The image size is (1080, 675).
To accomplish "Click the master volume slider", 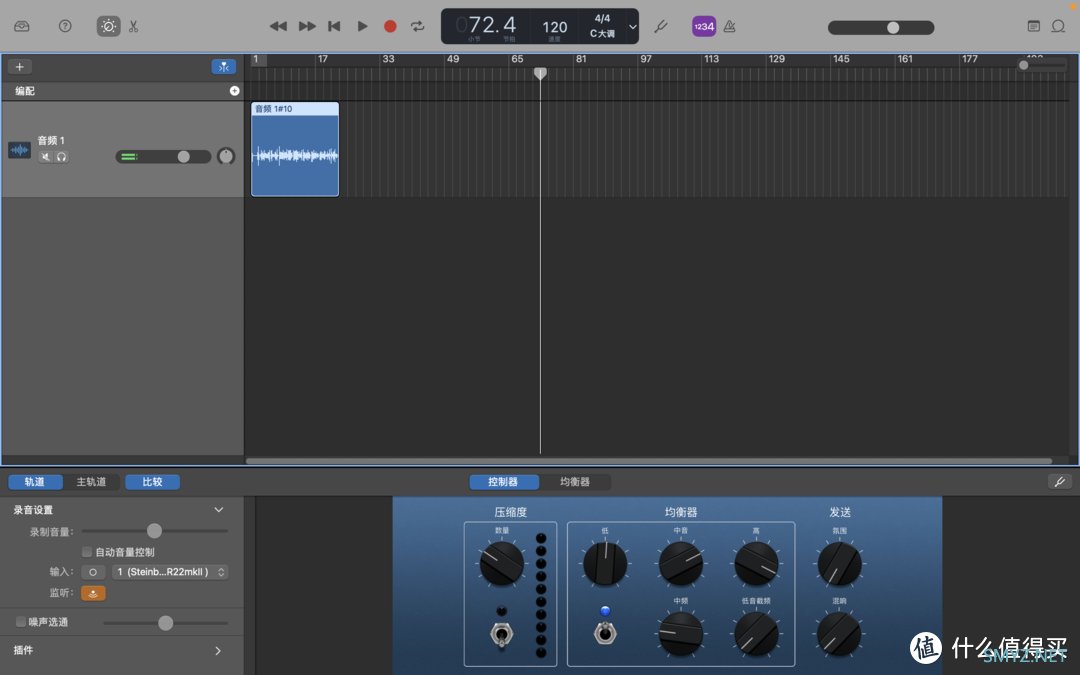I will [x=881, y=28].
